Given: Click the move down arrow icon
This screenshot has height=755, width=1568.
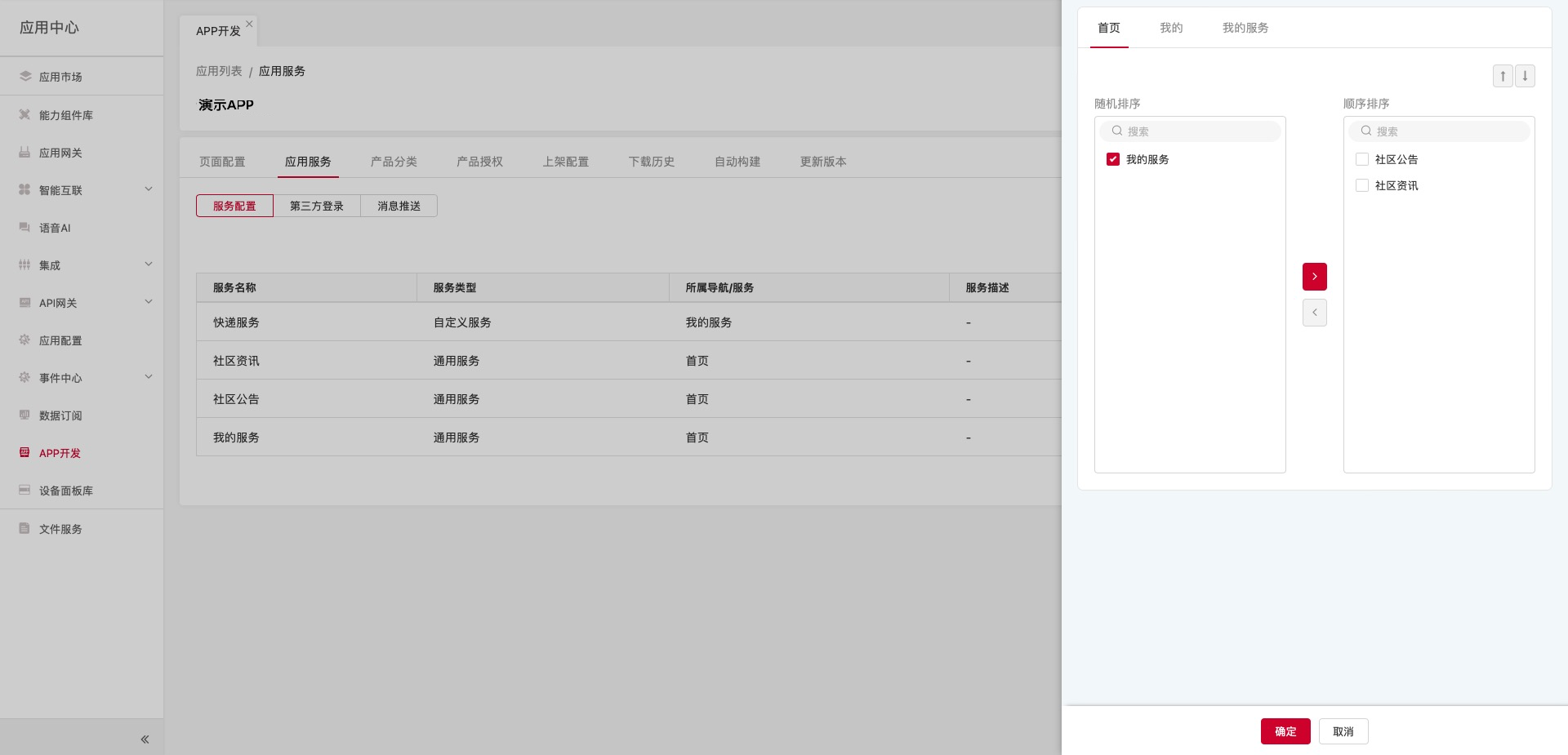Looking at the screenshot, I should click(x=1525, y=76).
